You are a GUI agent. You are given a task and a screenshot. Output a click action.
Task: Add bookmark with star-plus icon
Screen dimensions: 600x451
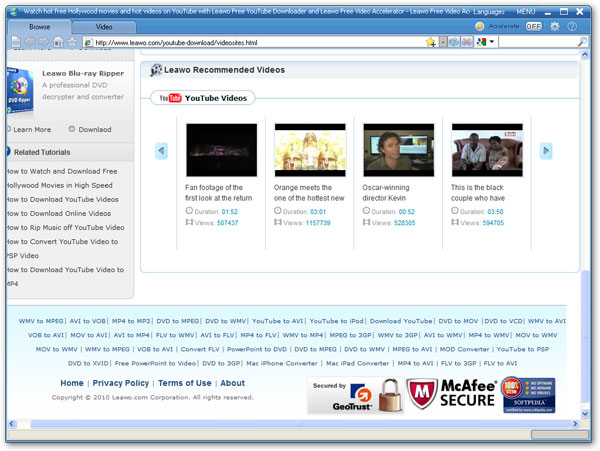pyautogui.click(x=431, y=42)
